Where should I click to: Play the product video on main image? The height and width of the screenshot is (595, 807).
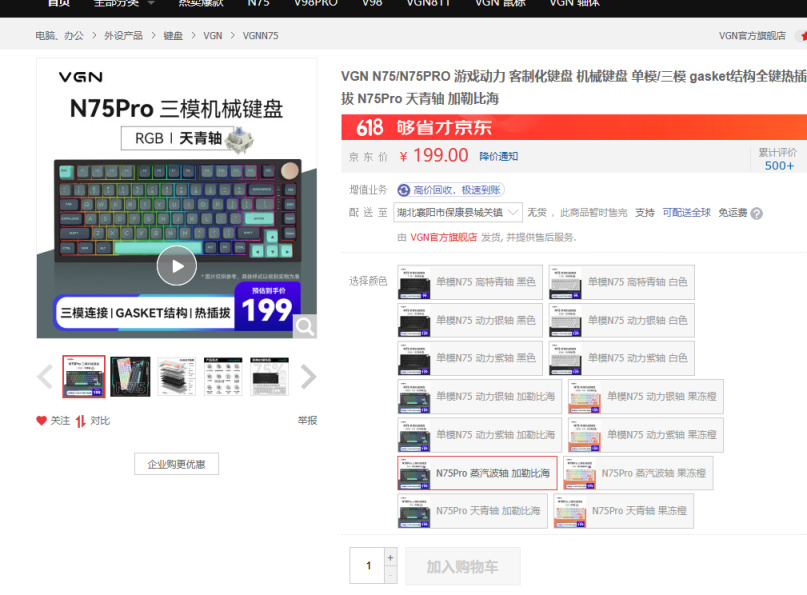click(177, 266)
